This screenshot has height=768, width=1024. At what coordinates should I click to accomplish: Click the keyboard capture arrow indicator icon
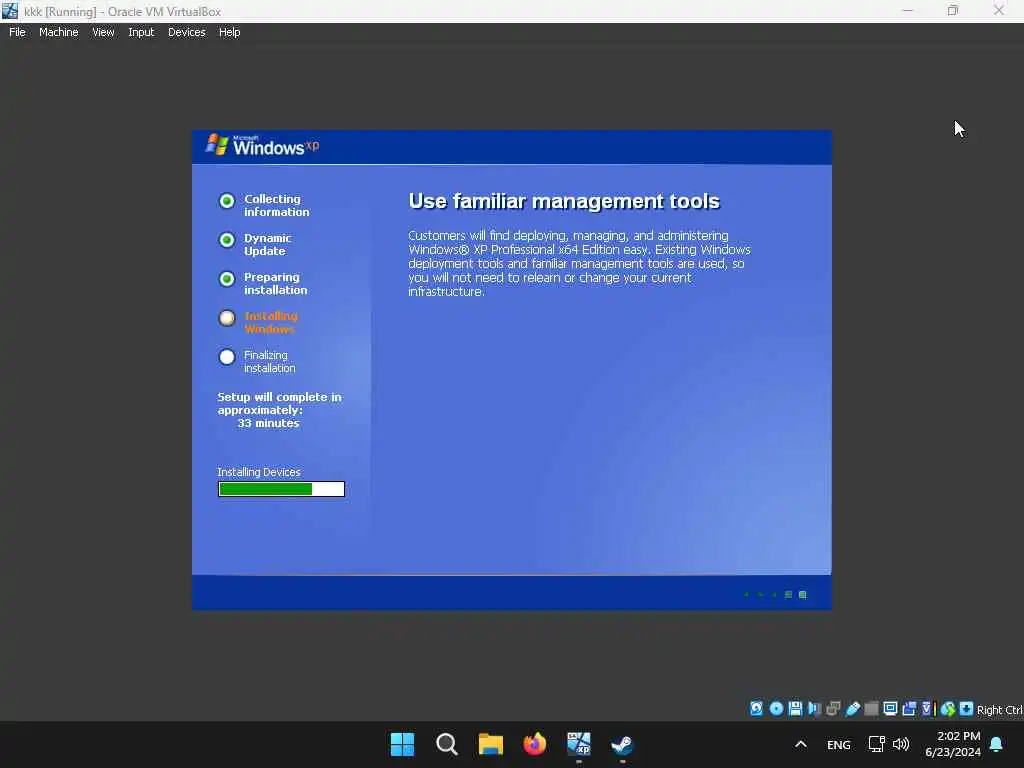pos(967,709)
